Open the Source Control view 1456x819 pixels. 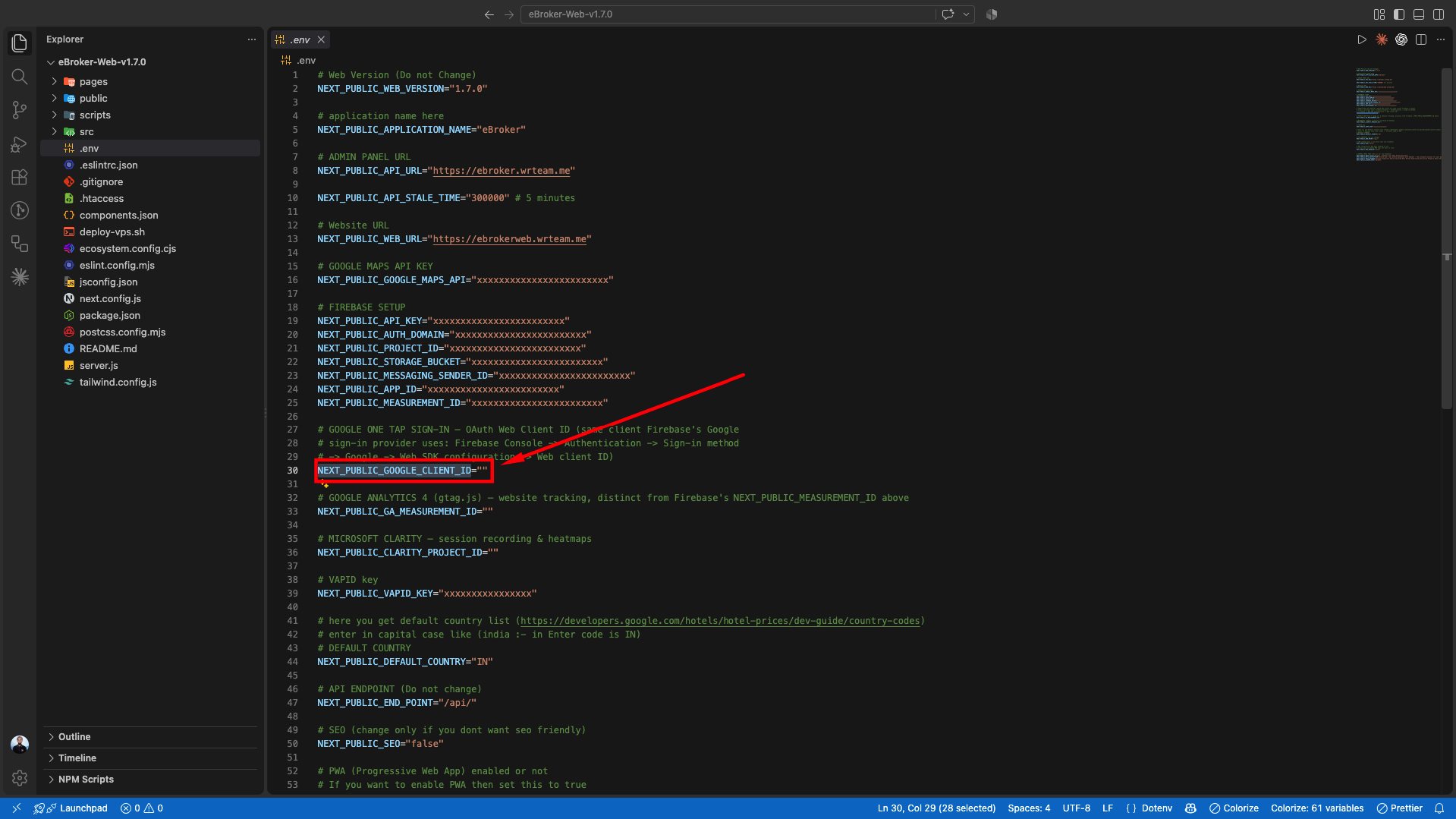pyautogui.click(x=20, y=110)
